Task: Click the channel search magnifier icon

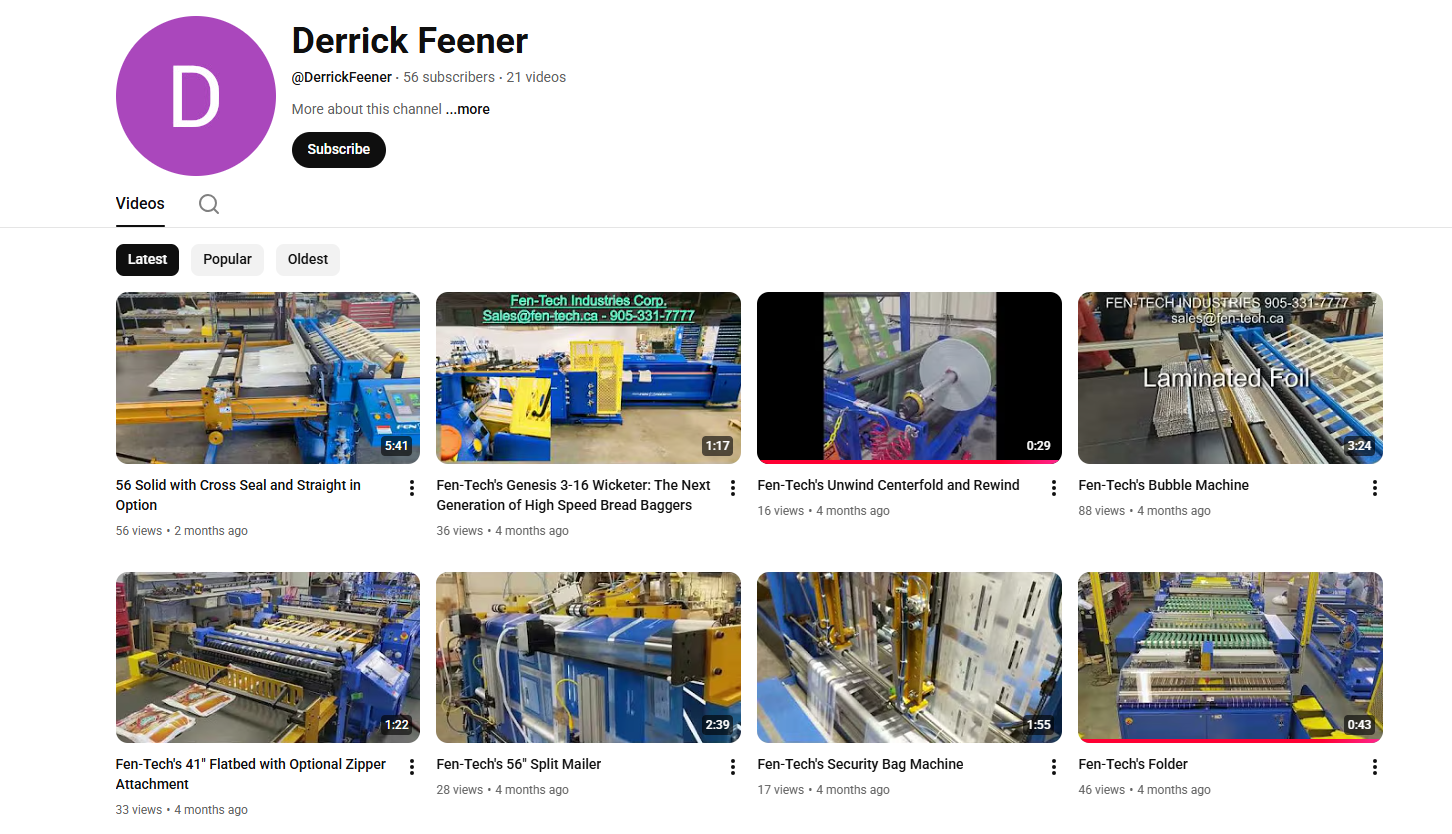Action: tap(208, 204)
